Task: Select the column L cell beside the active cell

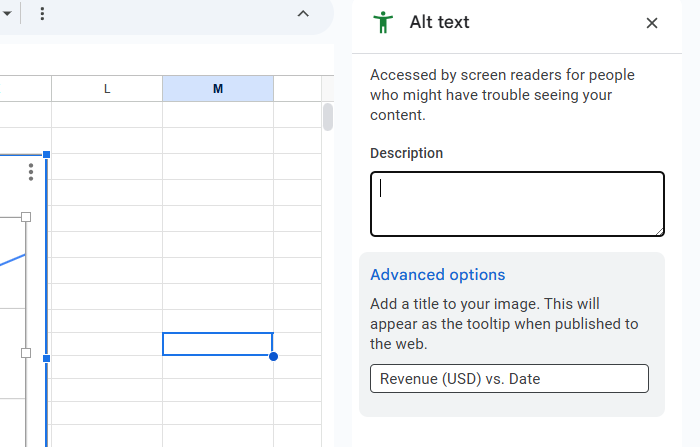Action: pyautogui.click(x=107, y=344)
